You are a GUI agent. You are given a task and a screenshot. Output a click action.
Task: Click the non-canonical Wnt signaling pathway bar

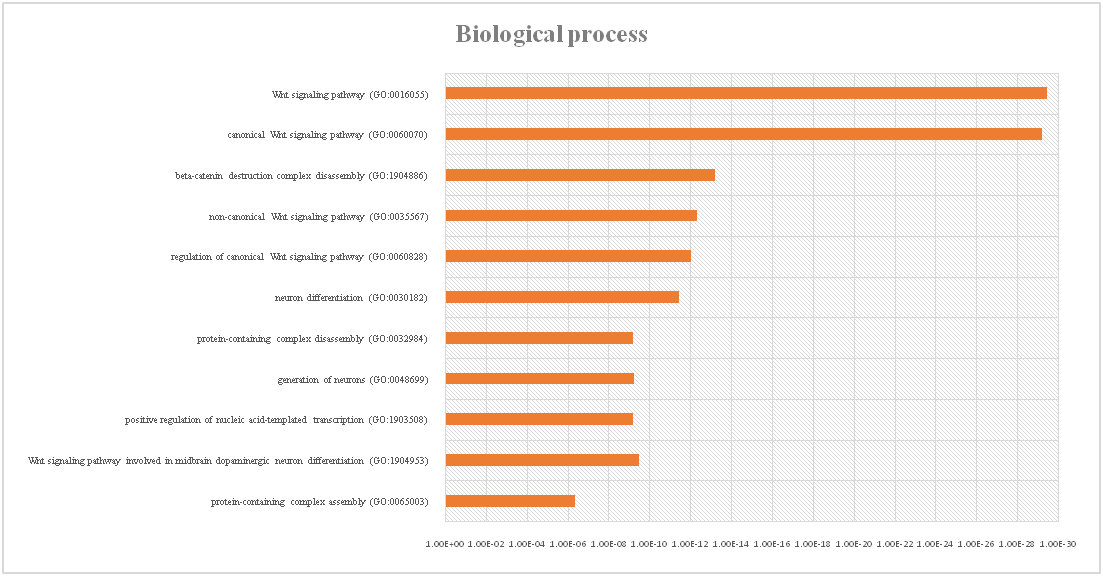pyautogui.click(x=570, y=215)
